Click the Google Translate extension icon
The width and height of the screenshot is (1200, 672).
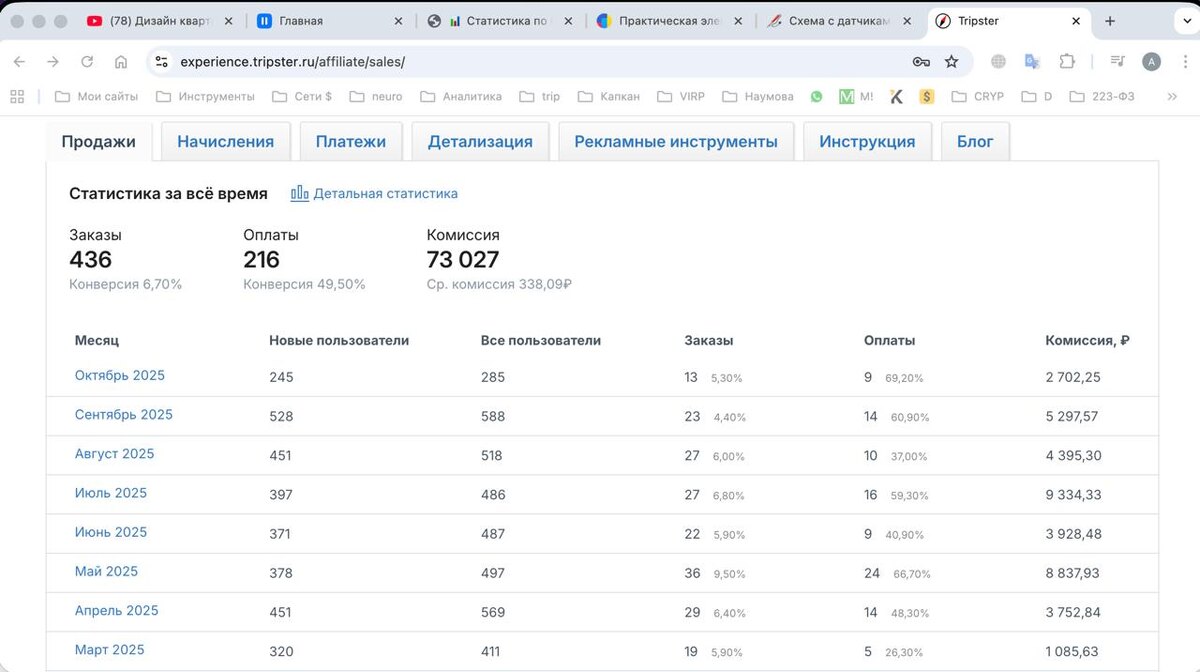[x=1032, y=62]
